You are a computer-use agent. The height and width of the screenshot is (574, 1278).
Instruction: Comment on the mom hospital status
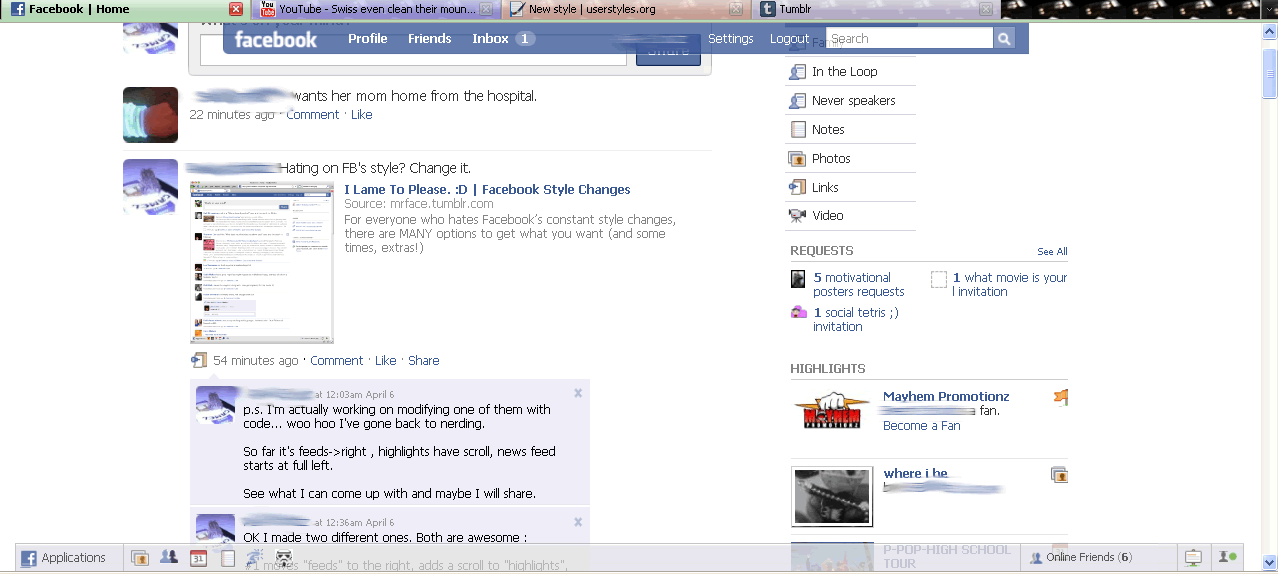coord(312,115)
